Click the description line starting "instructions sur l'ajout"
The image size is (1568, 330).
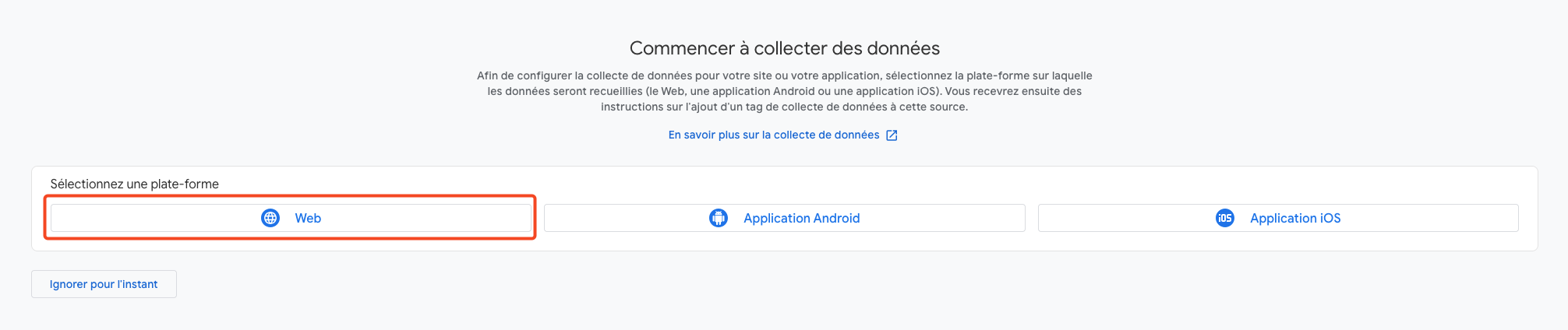(784, 107)
